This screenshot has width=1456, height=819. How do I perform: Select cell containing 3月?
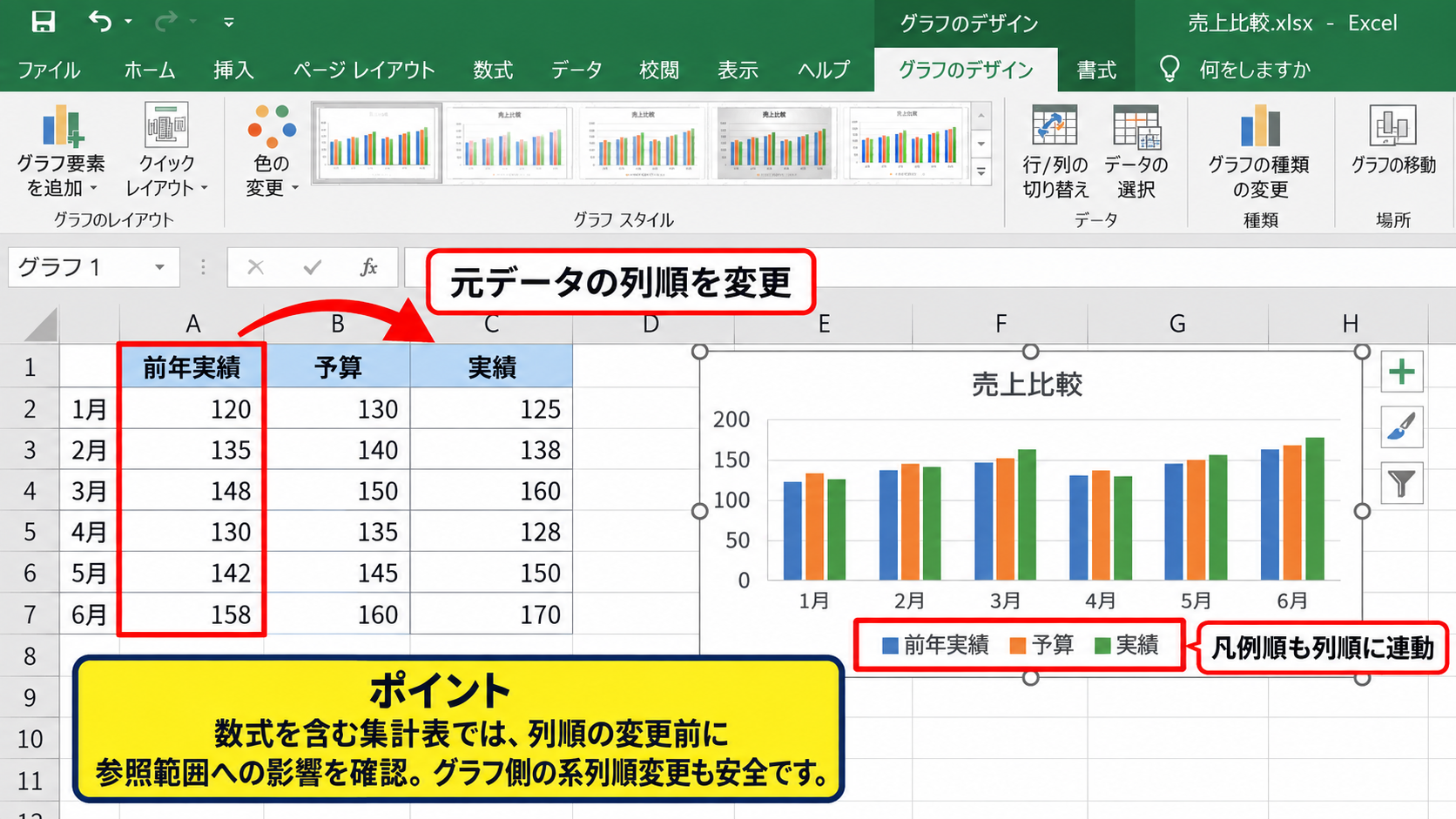[x=89, y=491]
